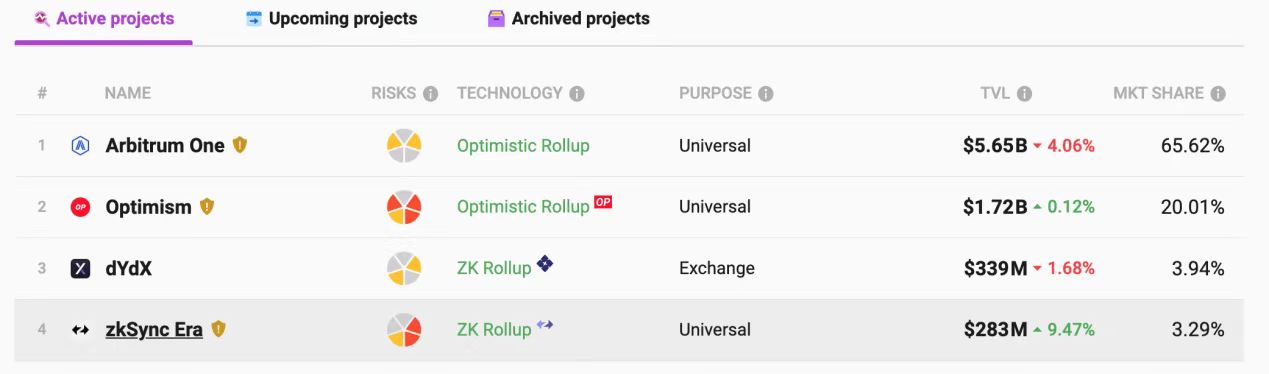Click the Optimism red OP logo icon
The height and width of the screenshot is (374, 1269).
click(x=81, y=207)
